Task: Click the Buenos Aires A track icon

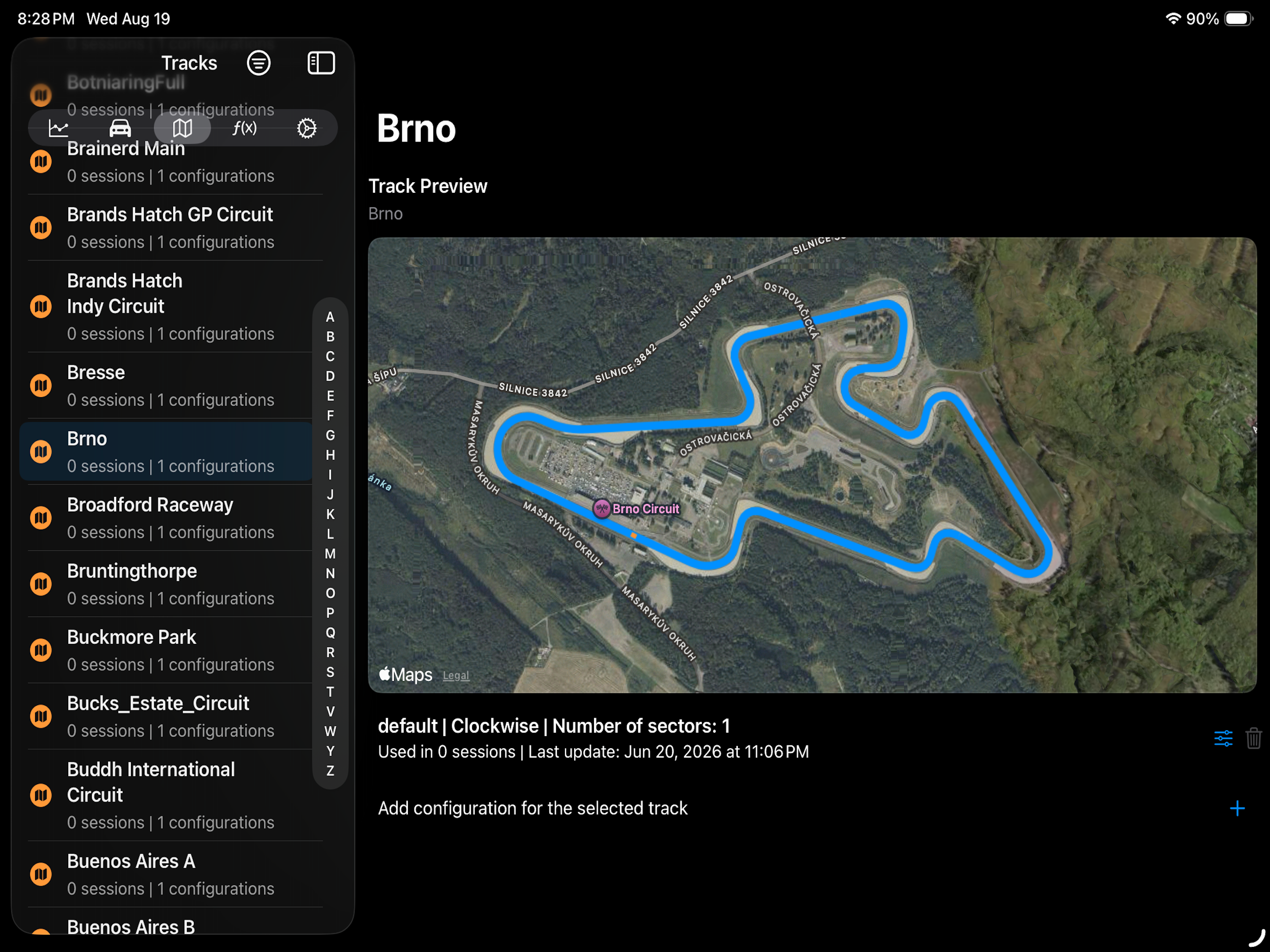Action: pyautogui.click(x=41, y=874)
